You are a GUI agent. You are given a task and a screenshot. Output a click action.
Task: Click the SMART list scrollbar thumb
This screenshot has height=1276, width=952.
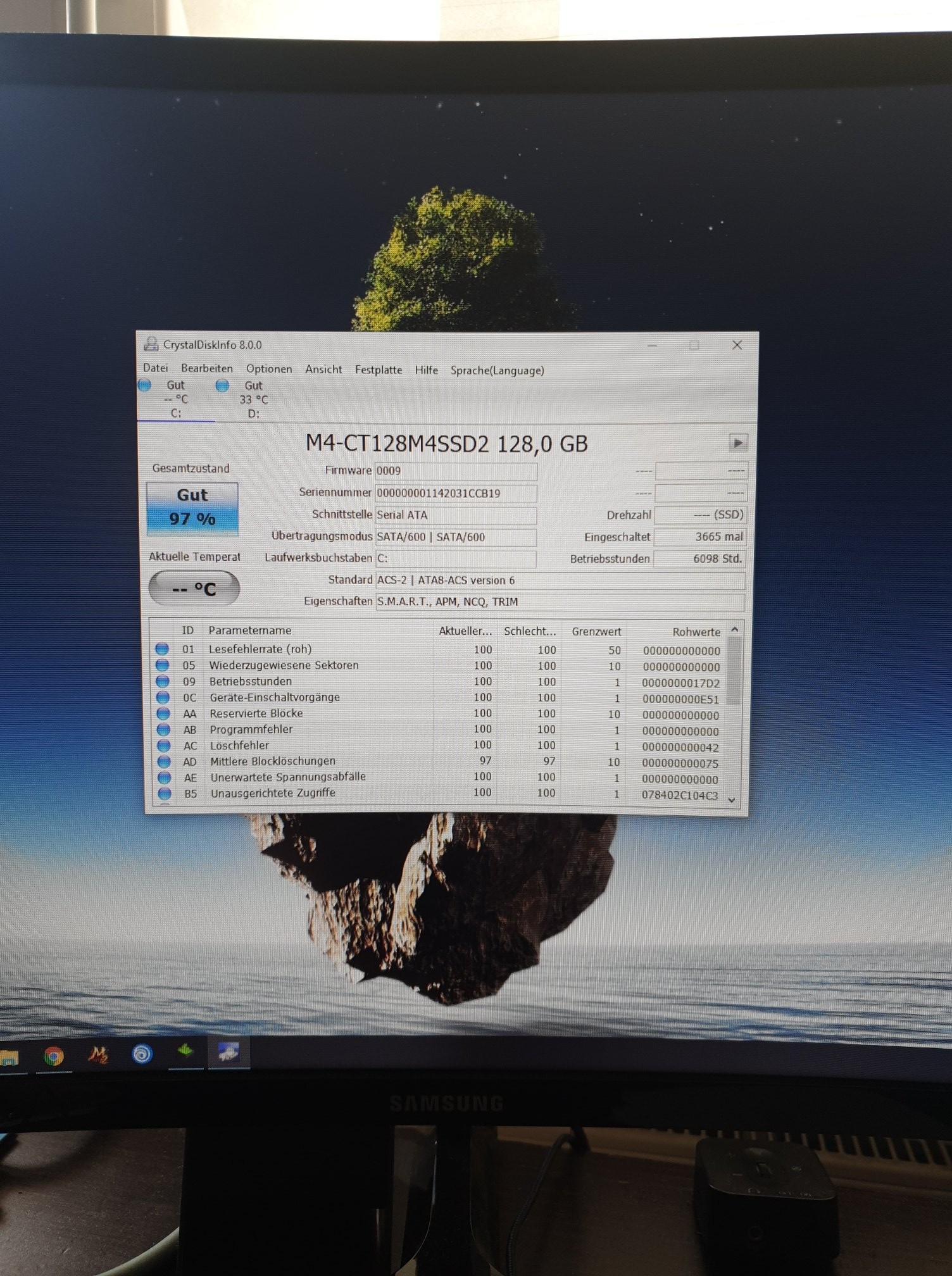[734, 671]
